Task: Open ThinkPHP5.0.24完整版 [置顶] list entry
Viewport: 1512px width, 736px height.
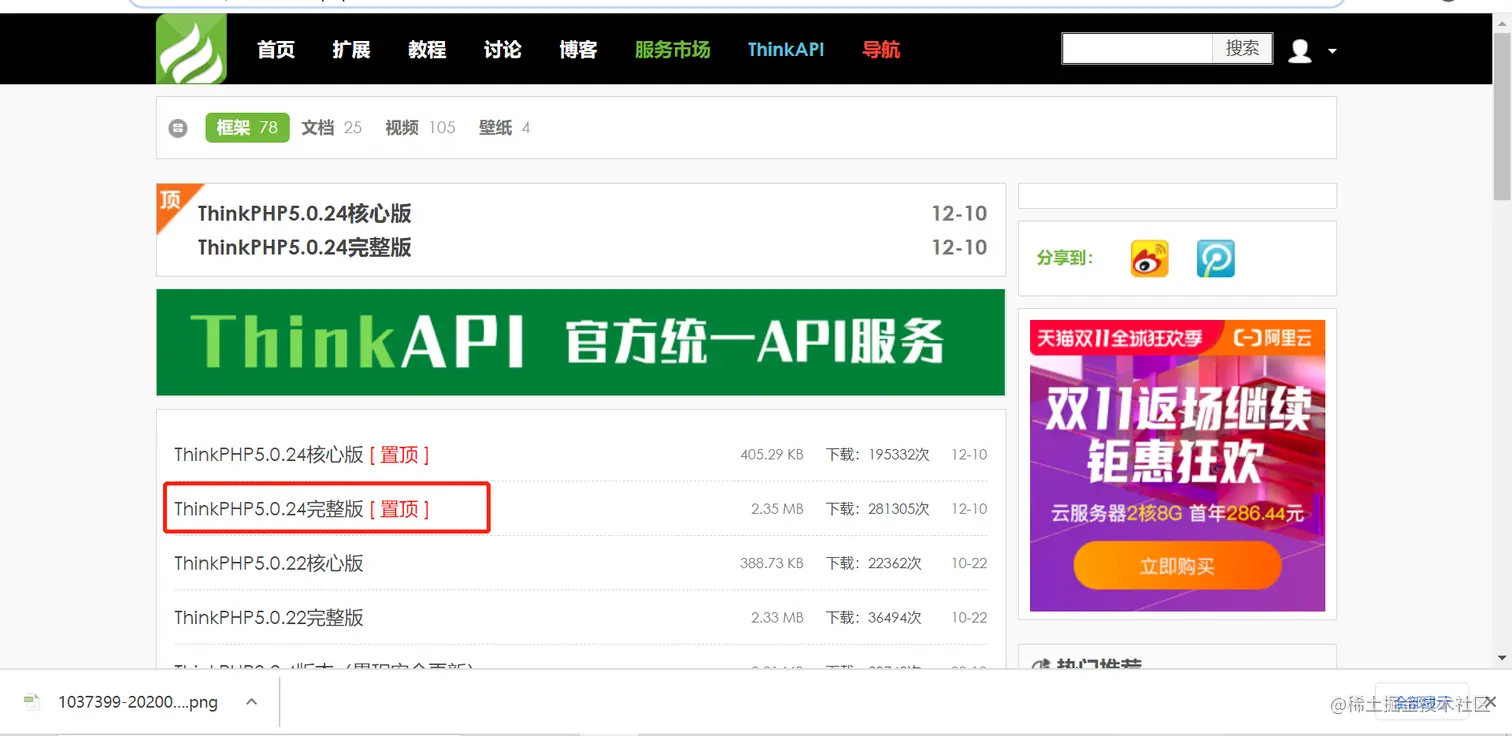Action: pos(301,509)
